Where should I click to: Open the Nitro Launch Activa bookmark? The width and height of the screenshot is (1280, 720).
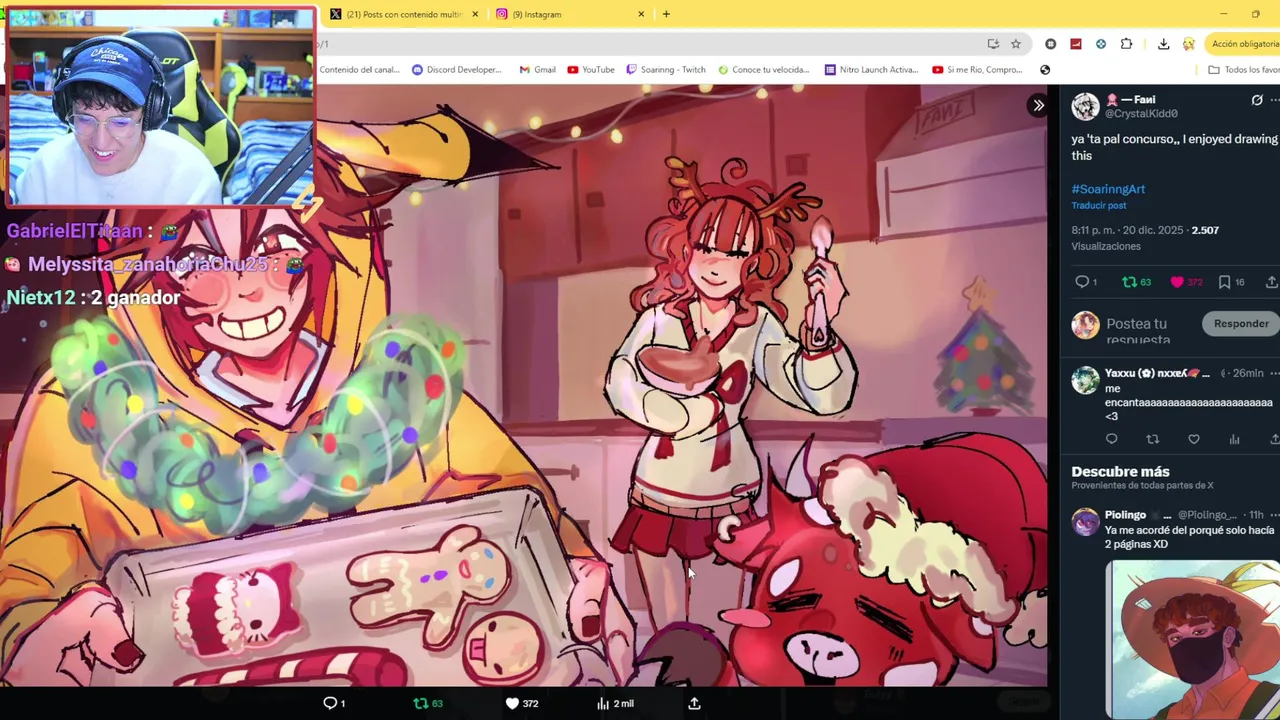click(x=871, y=70)
